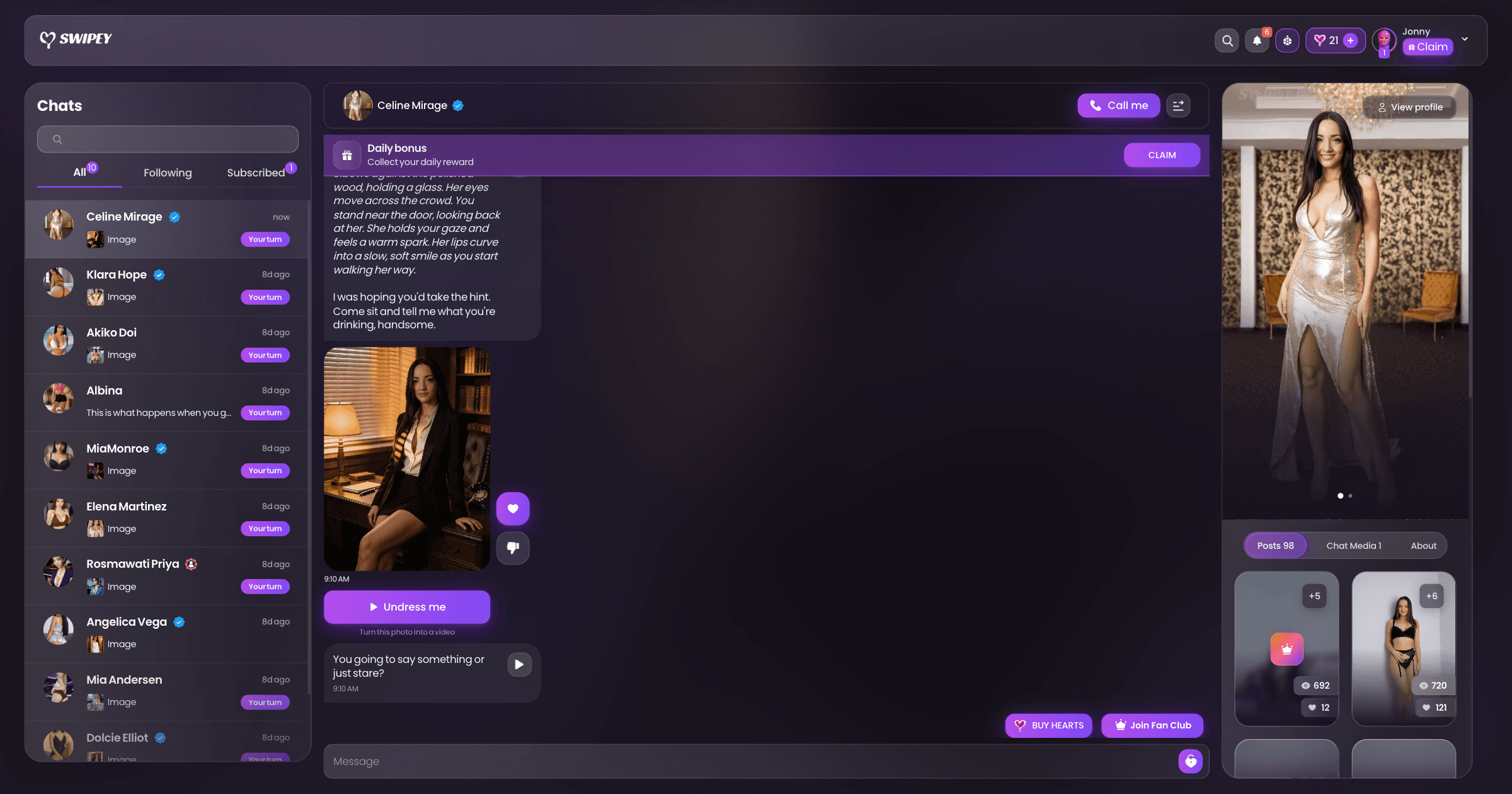Select the About tab
The height and width of the screenshot is (794, 1512).
tap(1423, 546)
